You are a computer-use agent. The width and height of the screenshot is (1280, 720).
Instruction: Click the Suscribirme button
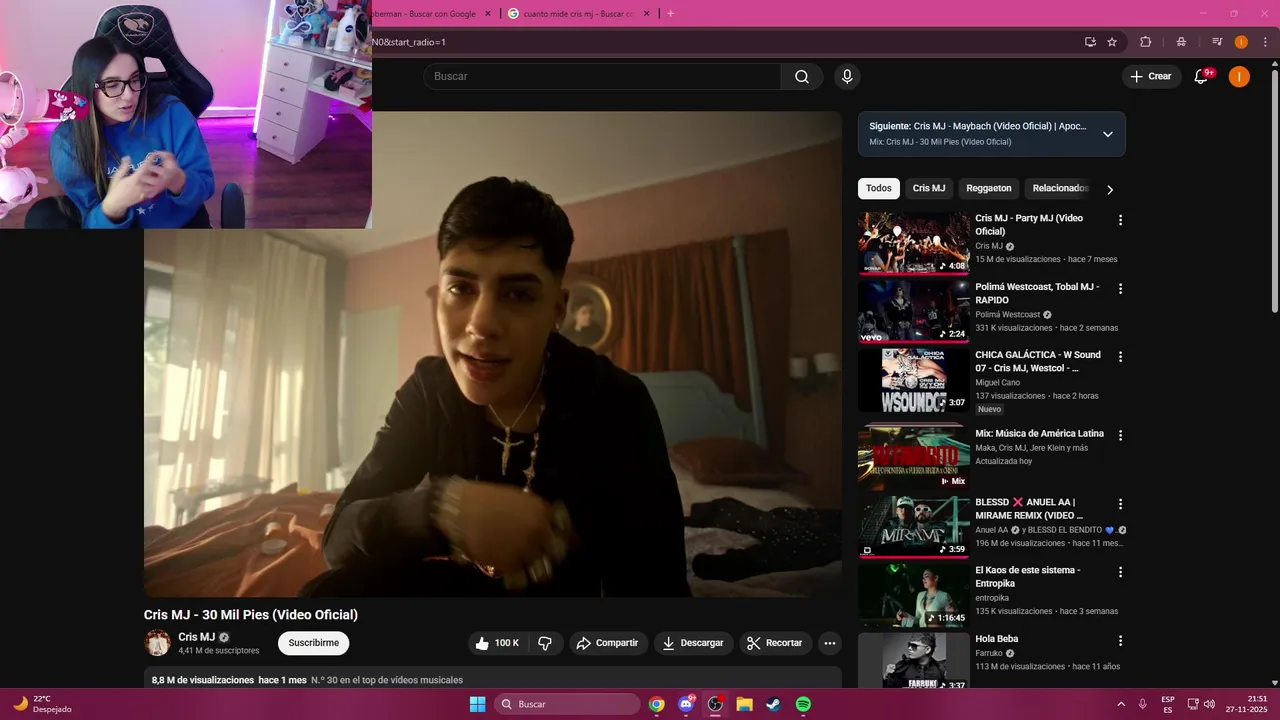click(314, 643)
